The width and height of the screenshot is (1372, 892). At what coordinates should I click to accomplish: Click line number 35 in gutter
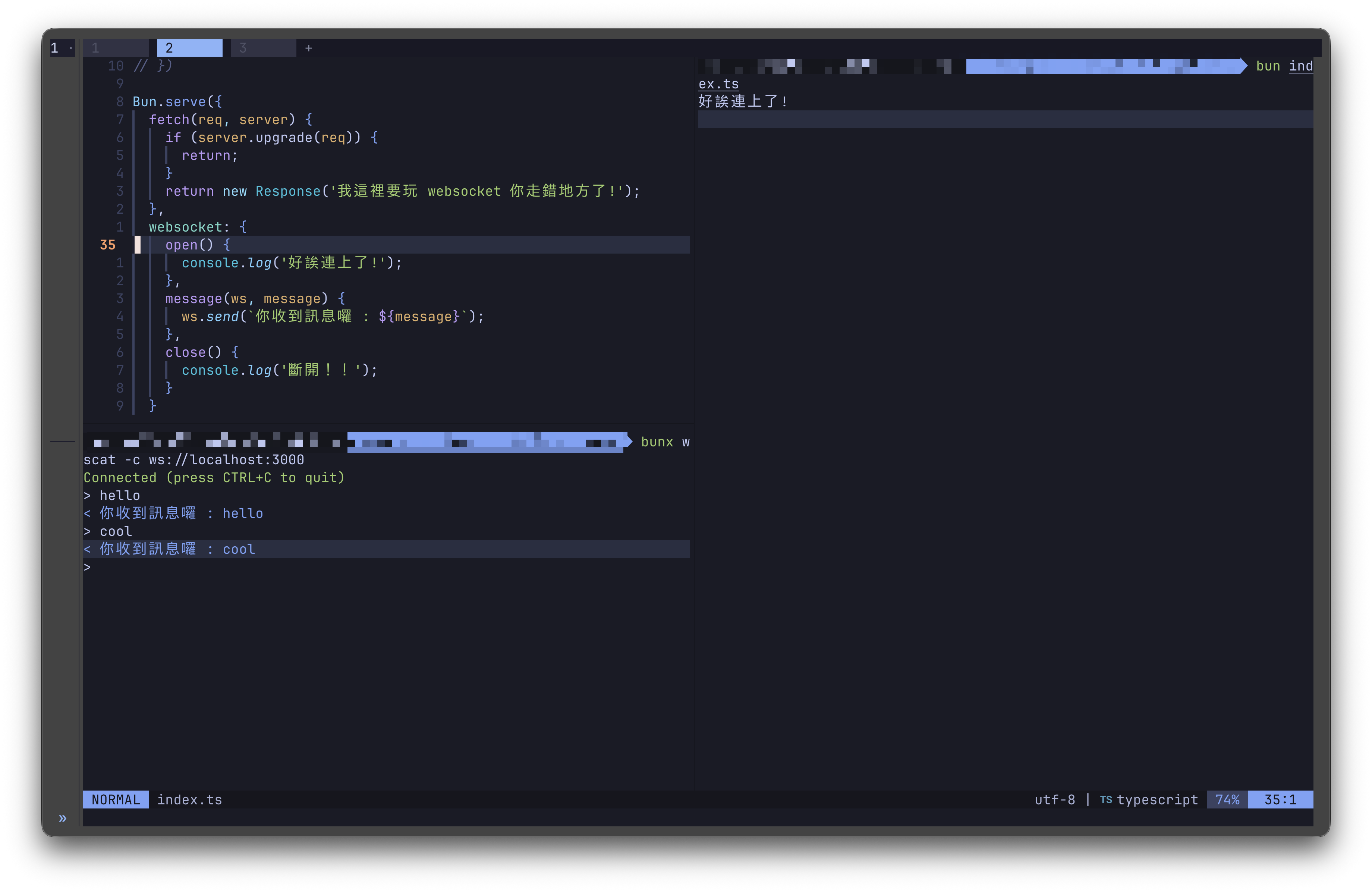tap(107, 245)
